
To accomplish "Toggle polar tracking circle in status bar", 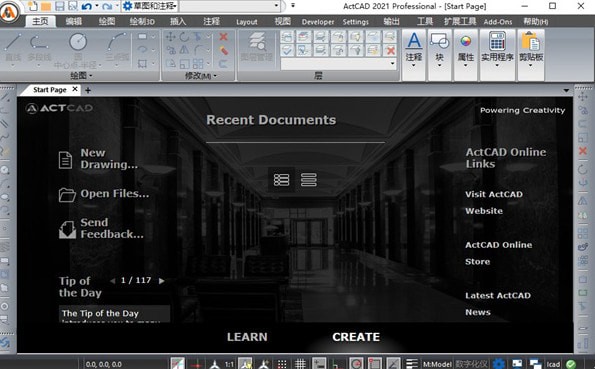I will (x=356, y=364).
